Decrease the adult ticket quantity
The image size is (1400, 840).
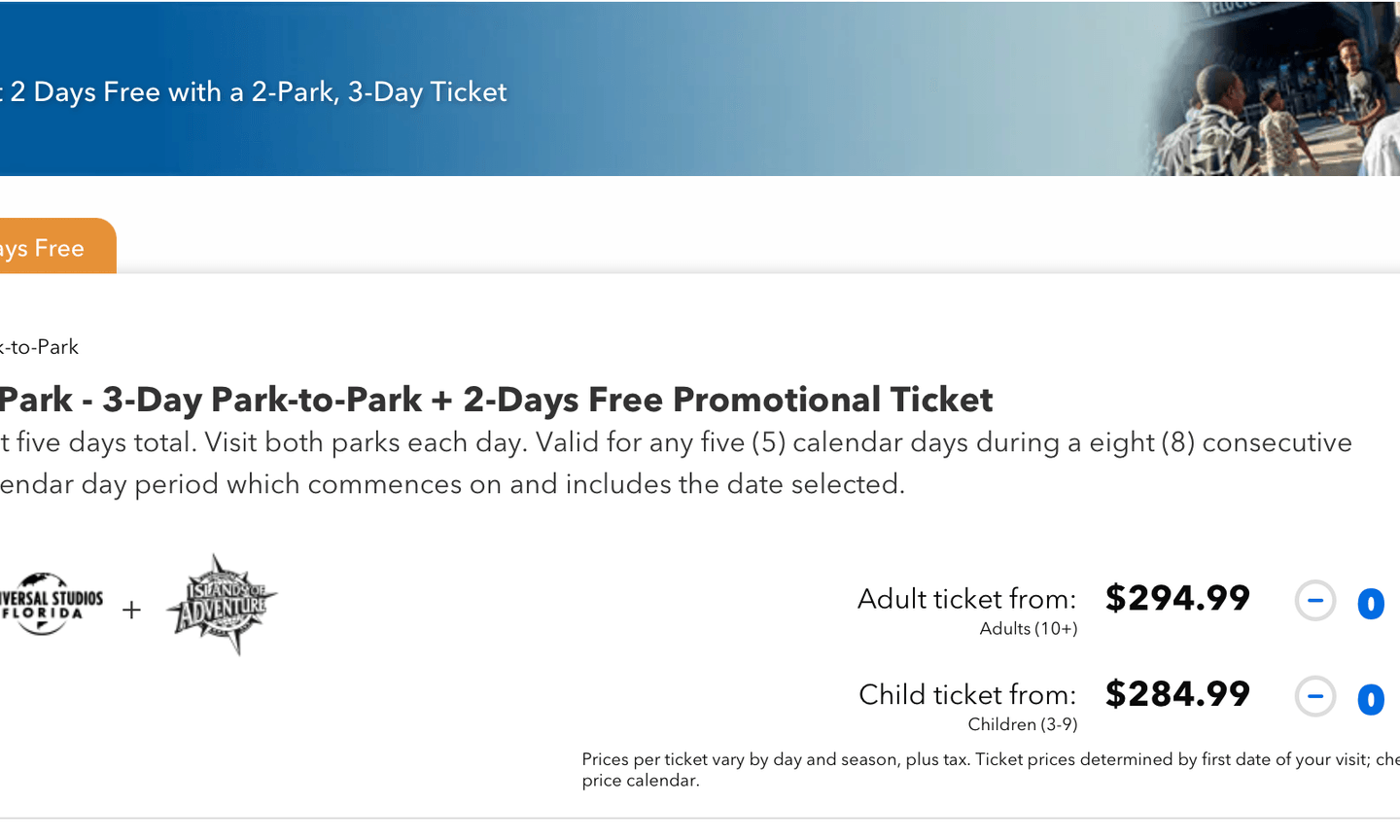pos(1315,601)
